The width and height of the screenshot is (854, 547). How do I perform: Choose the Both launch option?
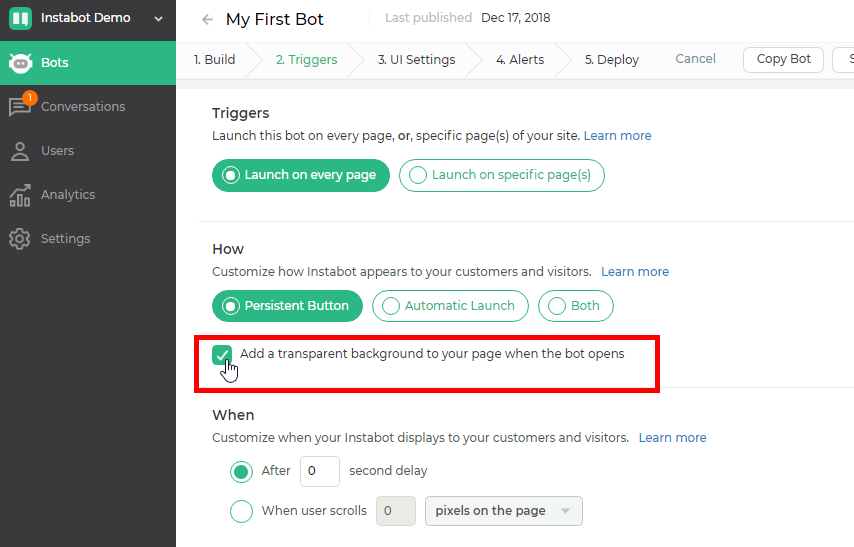pos(576,306)
